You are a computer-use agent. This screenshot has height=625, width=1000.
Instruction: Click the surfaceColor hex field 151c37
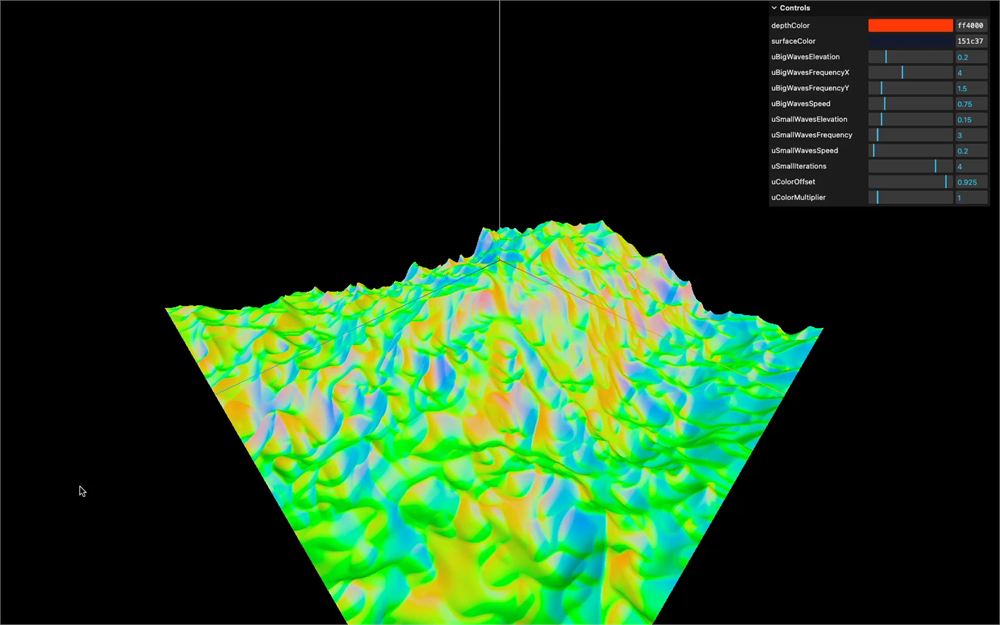971,41
